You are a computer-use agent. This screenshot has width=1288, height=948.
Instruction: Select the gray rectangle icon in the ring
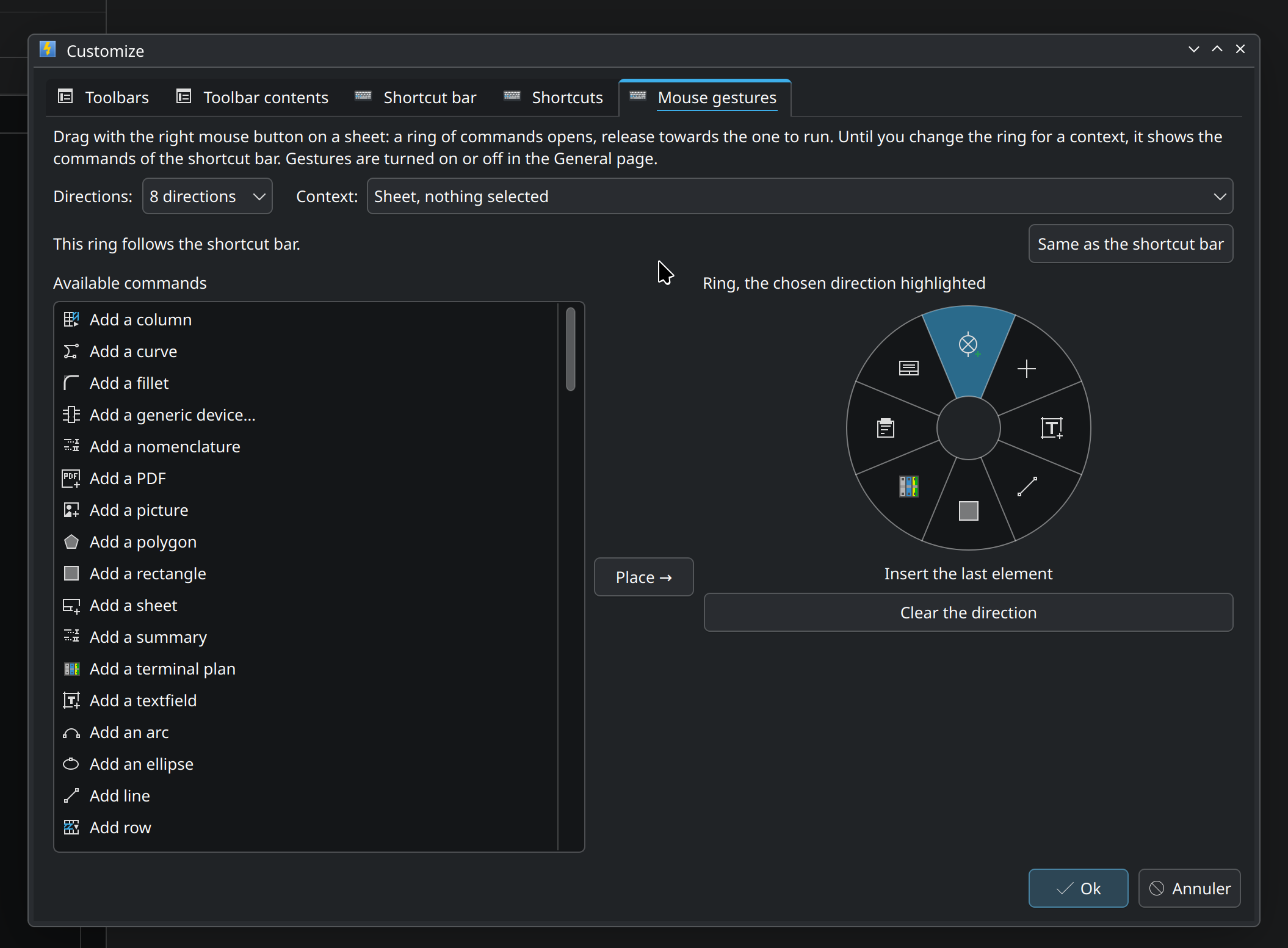[x=968, y=511]
